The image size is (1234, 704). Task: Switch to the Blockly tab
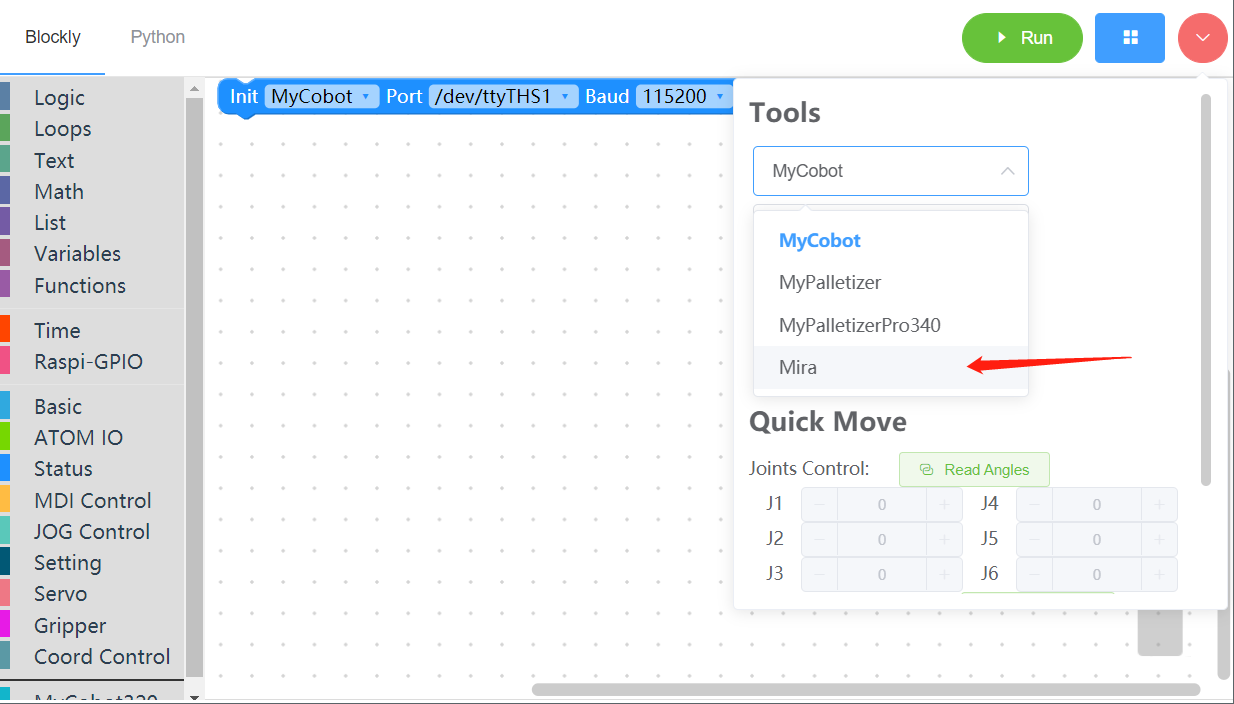point(53,37)
